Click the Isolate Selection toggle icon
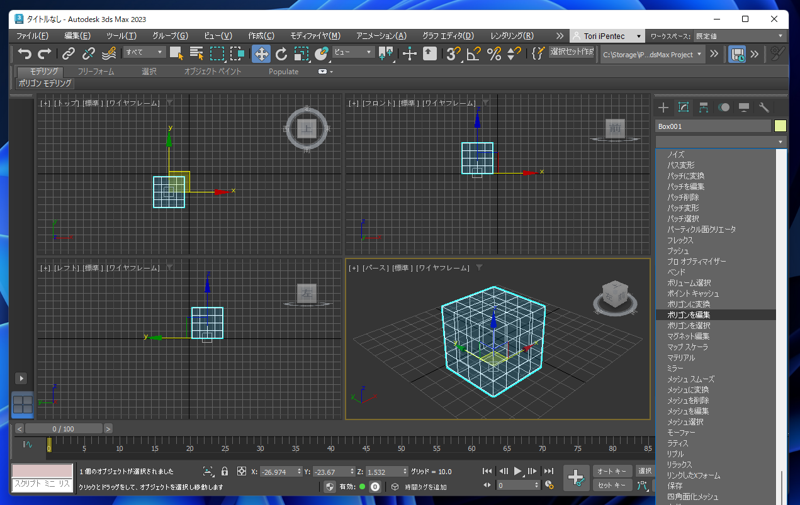Image resolution: width=800 pixels, height=505 pixels. click(208, 471)
